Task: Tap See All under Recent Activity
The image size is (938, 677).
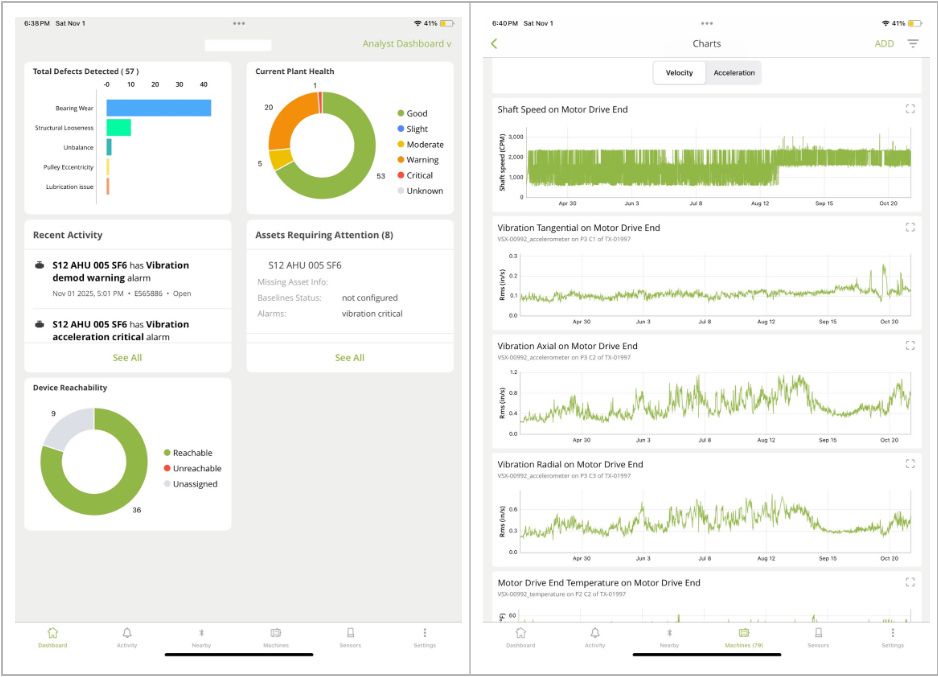Action: pyautogui.click(x=127, y=357)
